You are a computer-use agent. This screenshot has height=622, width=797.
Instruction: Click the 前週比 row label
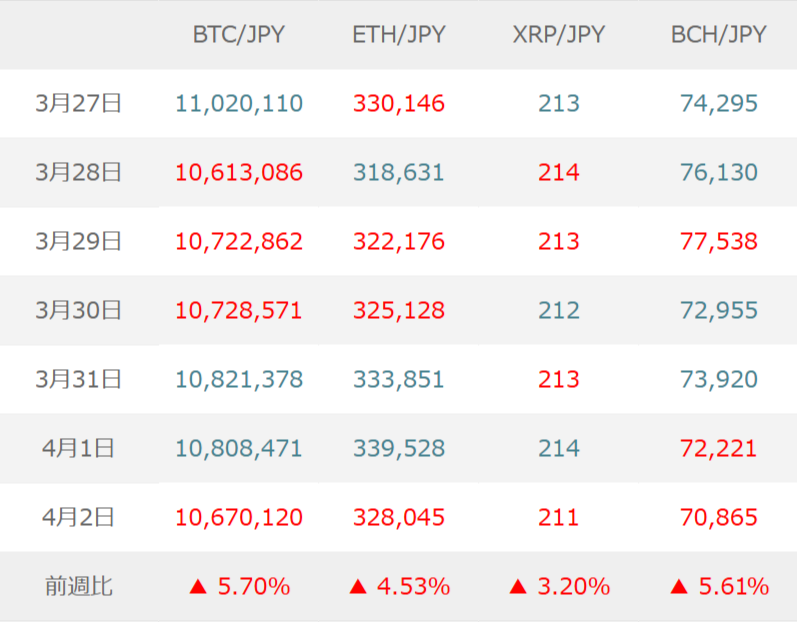[78, 587]
